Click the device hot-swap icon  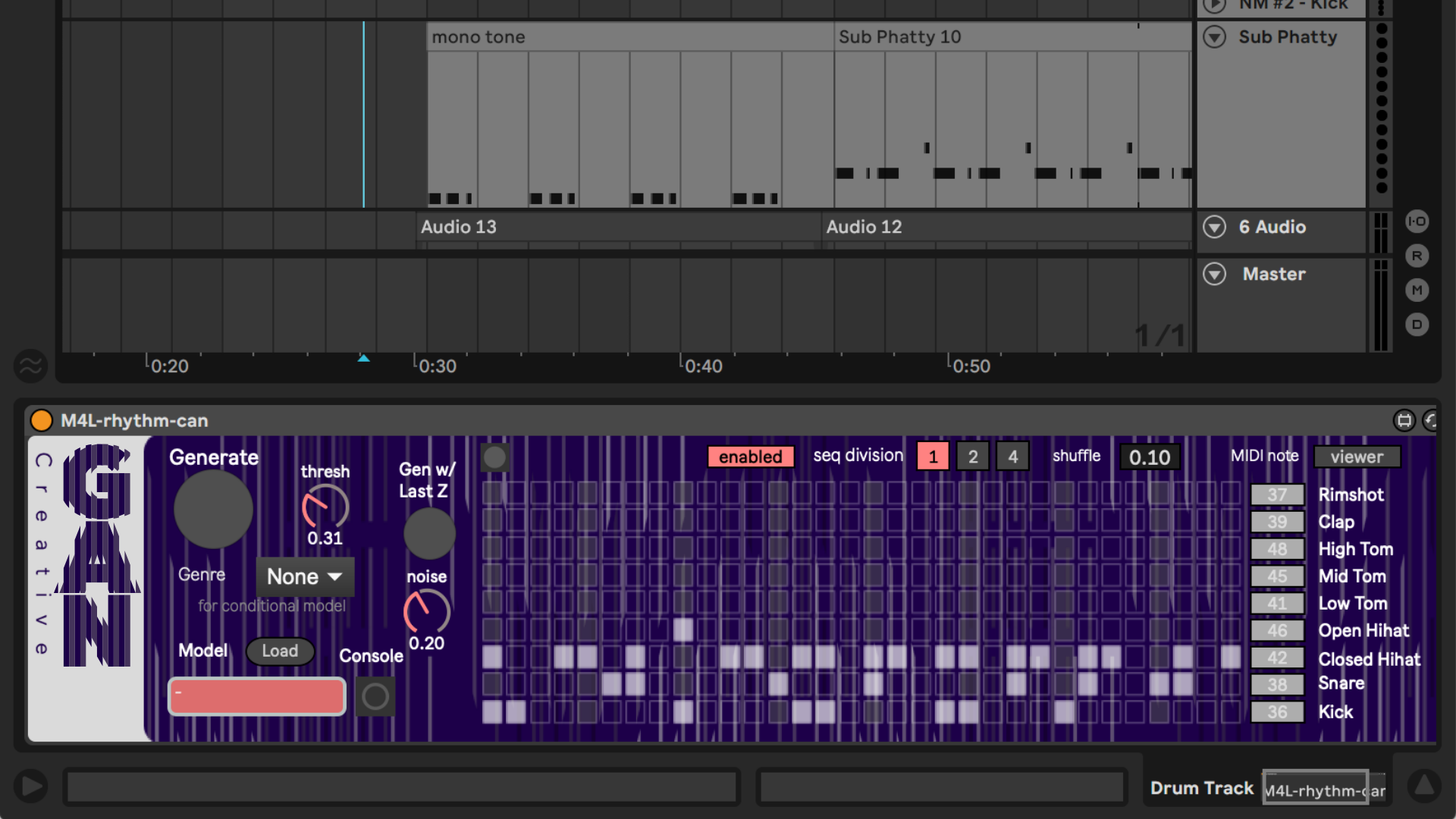click(1431, 420)
